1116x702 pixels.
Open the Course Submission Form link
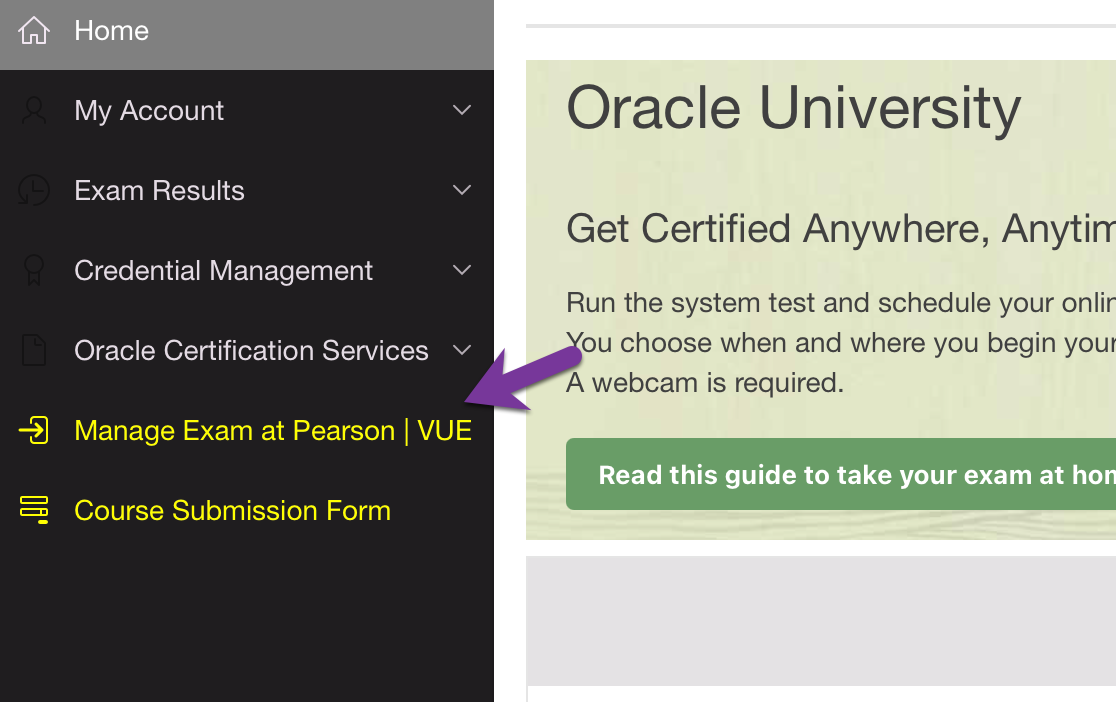232,510
